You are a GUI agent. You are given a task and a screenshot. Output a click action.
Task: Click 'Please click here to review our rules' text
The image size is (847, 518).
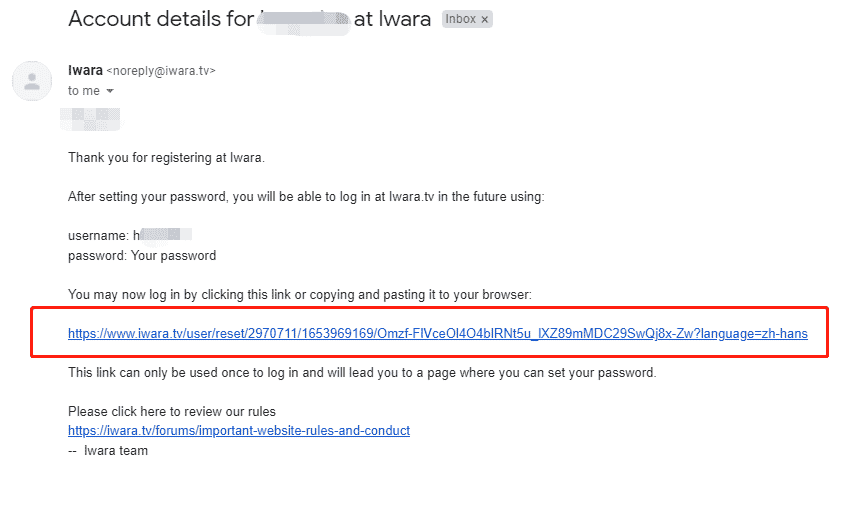172,412
